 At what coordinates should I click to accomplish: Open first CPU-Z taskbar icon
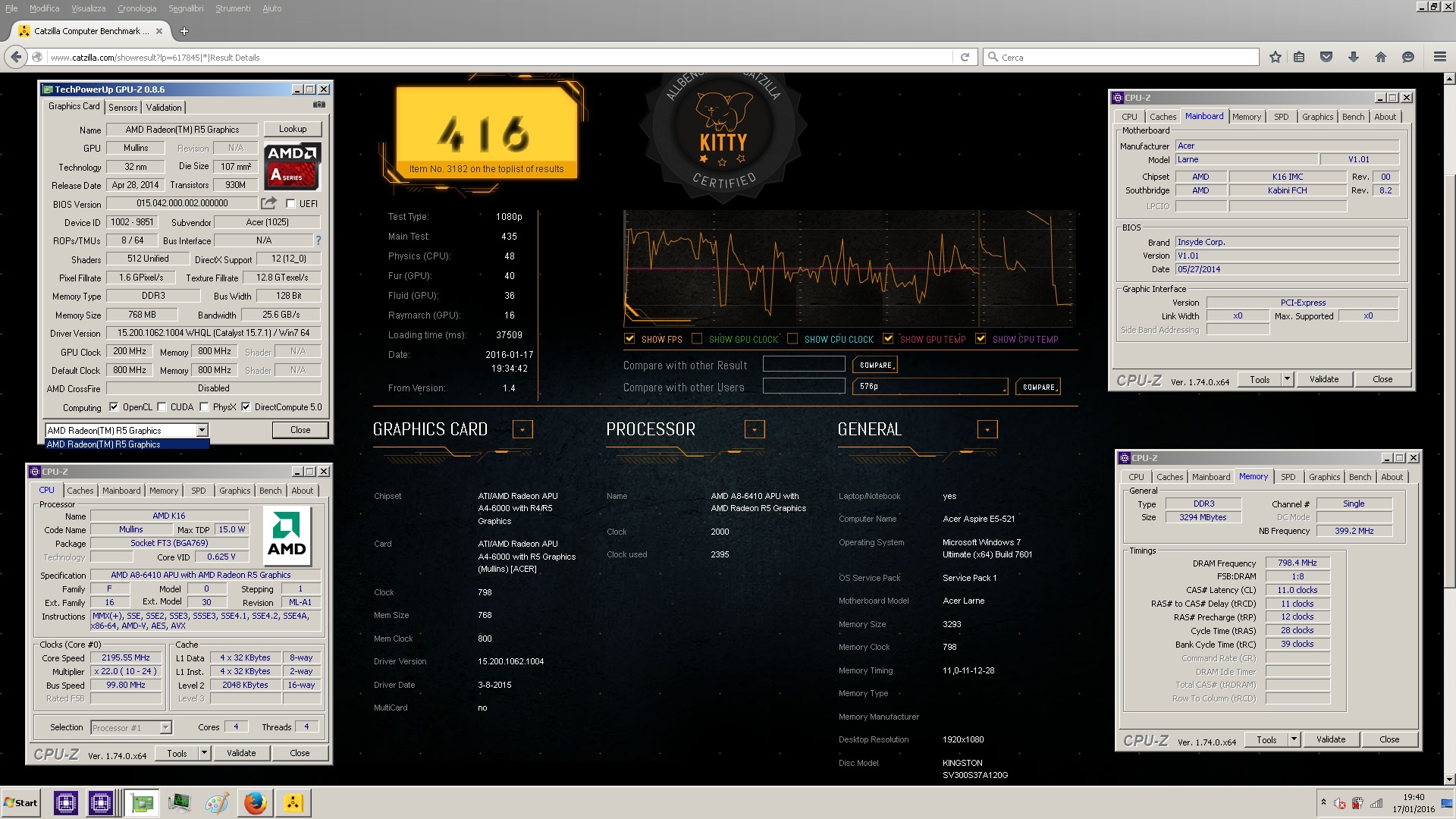[66, 802]
